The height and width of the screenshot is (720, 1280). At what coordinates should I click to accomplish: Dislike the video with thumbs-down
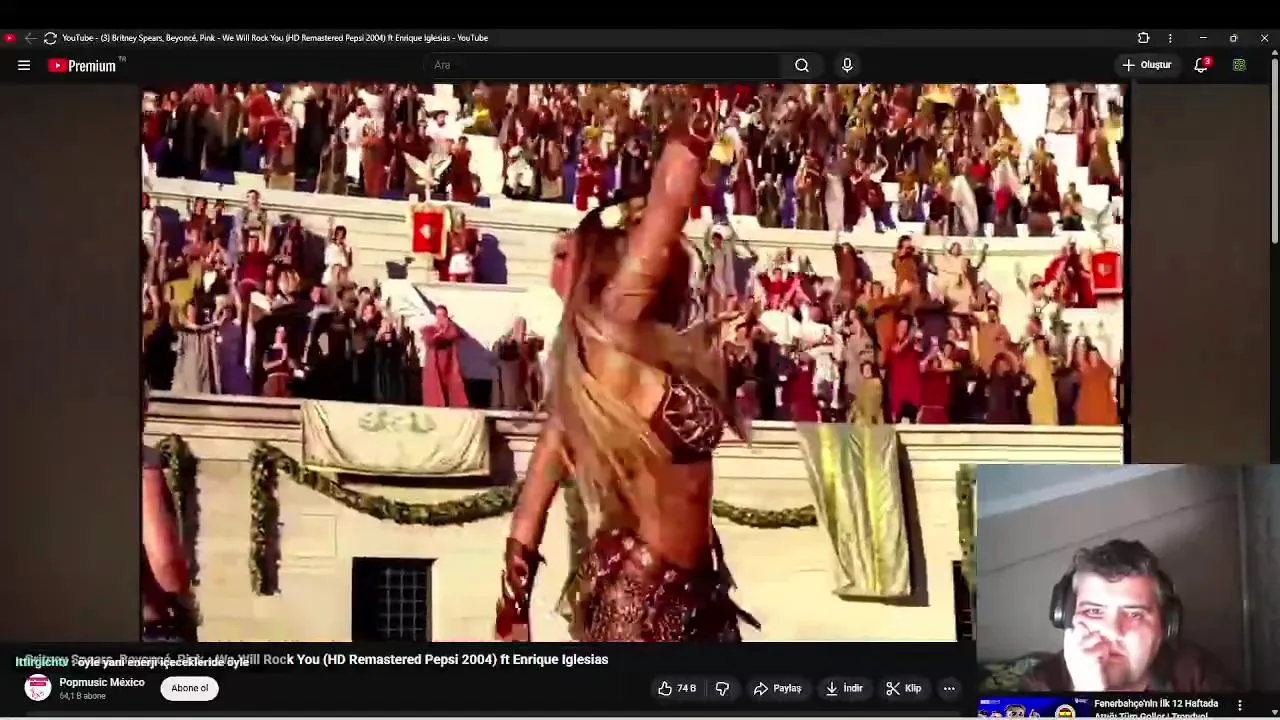pyautogui.click(x=722, y=688)
